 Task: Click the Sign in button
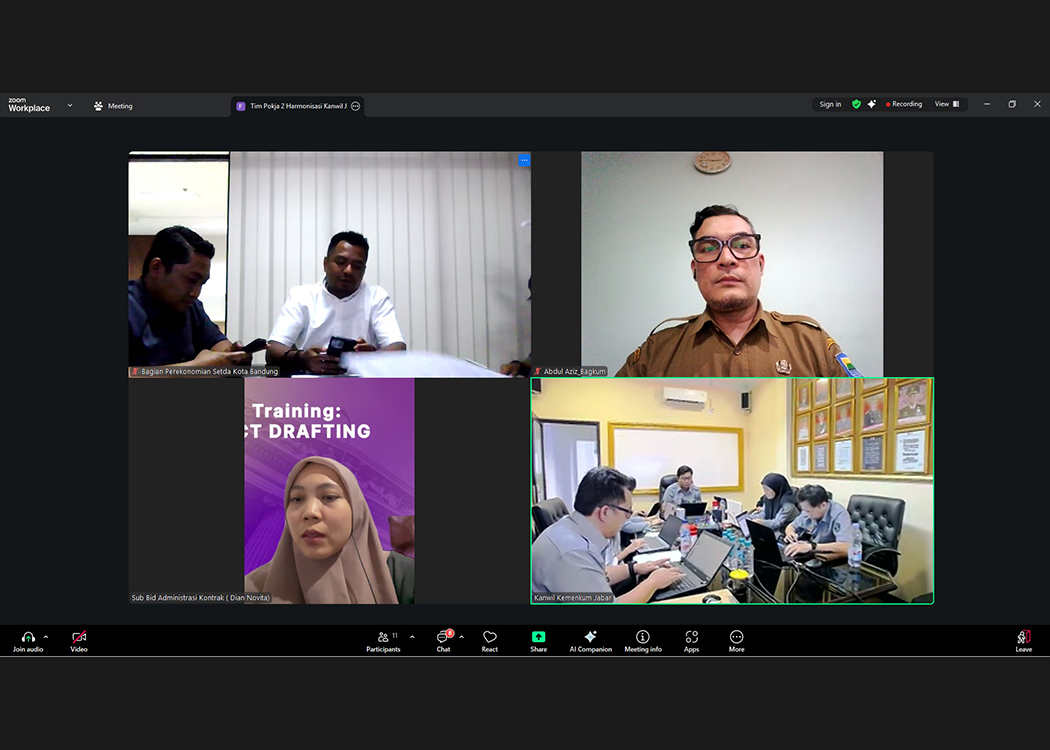pyautogui.click(x=830, y=104)
